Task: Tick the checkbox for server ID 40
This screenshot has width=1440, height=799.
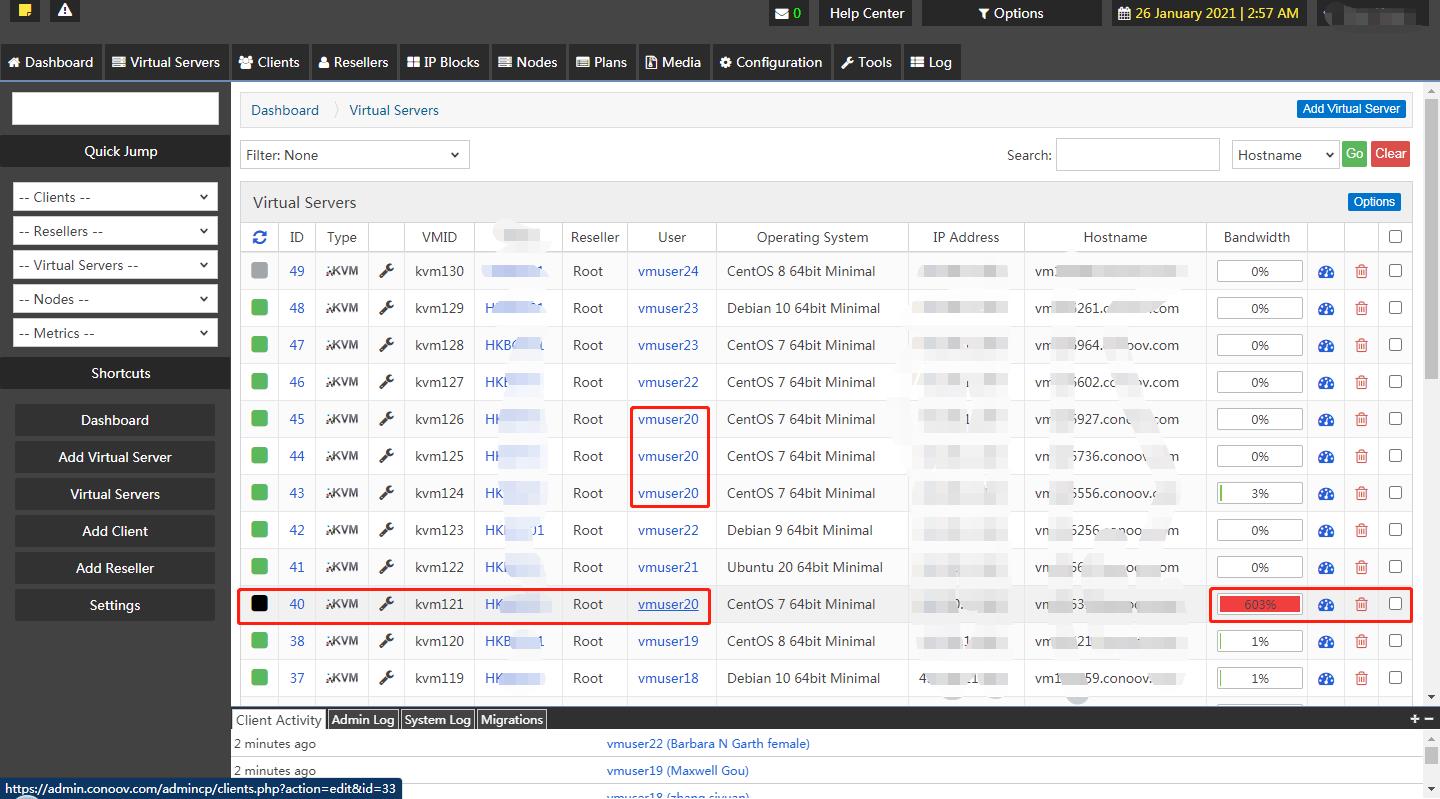Action: [x=1395, y=604]
